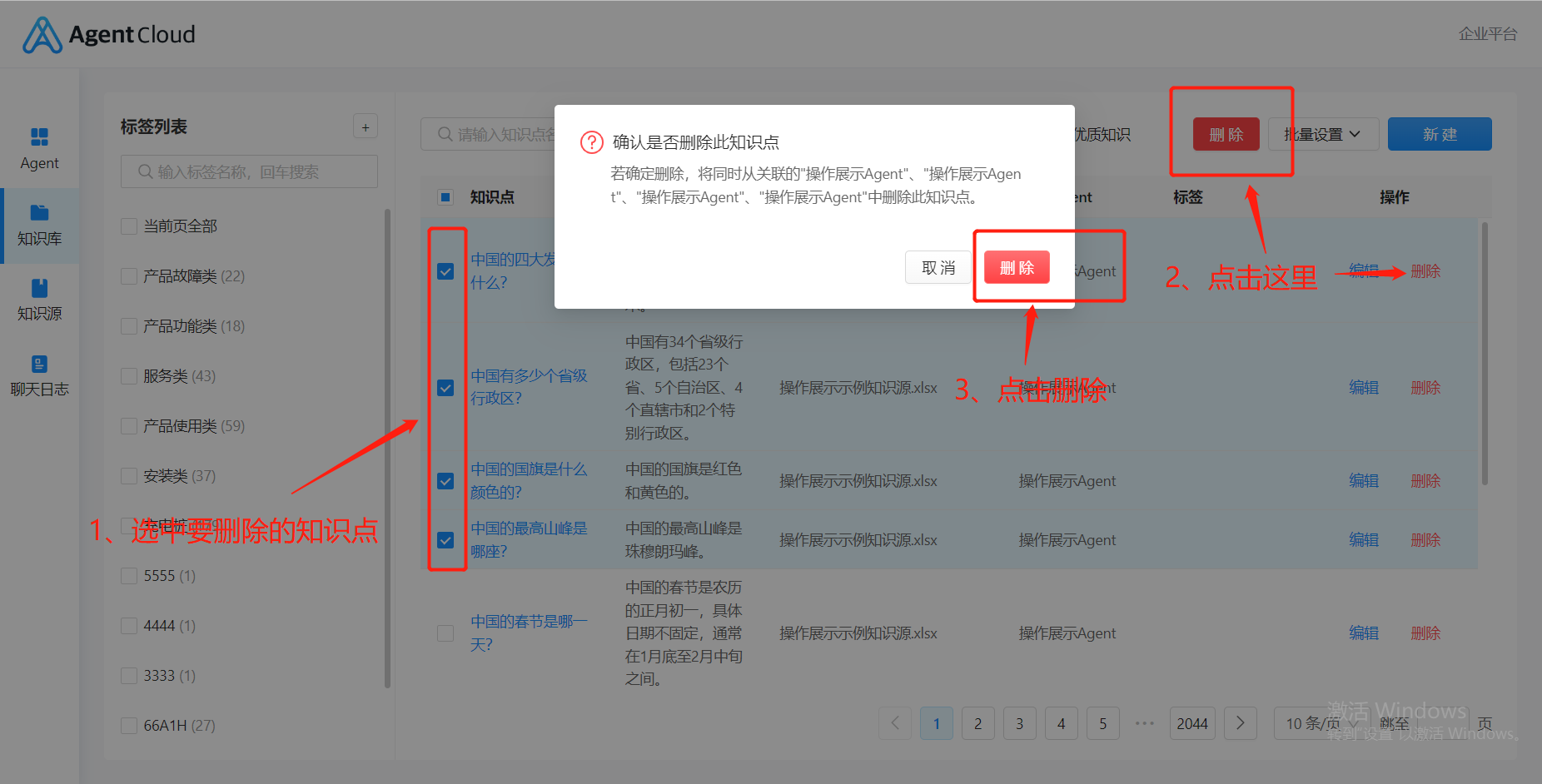Go to page 2
1542x784 pixels.
pos(978,723)
